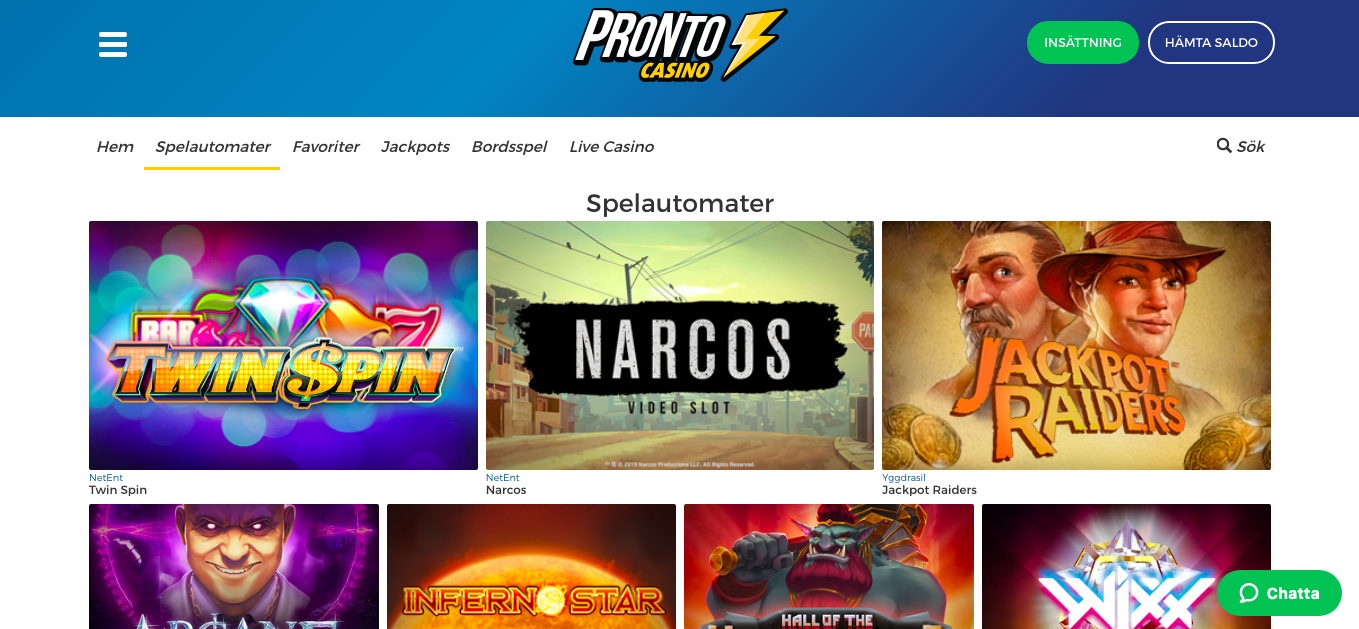Click the Narcos game title link

click(506, 490)
